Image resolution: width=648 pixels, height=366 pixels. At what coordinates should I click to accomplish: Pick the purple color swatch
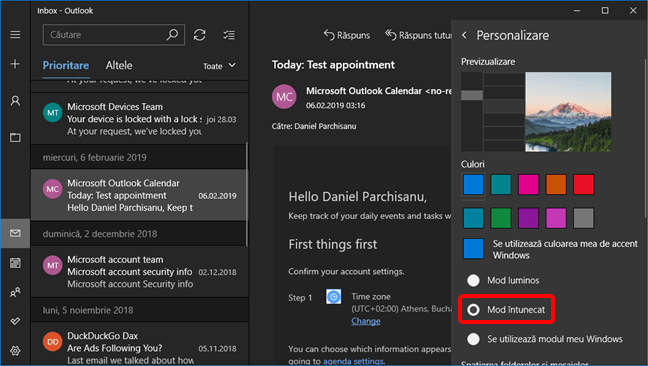(x=529, y=218)
